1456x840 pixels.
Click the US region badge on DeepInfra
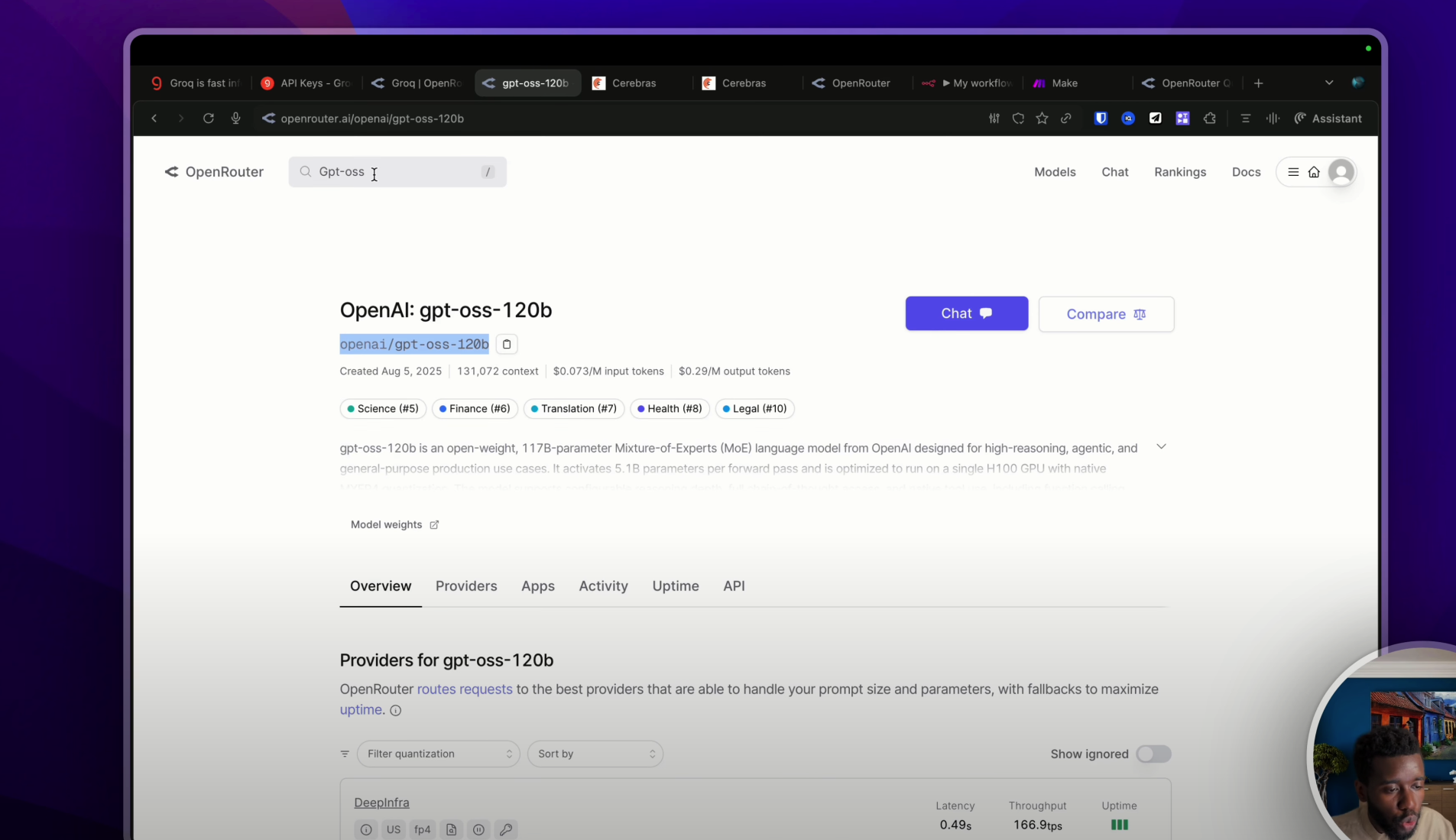click(394, 829)
